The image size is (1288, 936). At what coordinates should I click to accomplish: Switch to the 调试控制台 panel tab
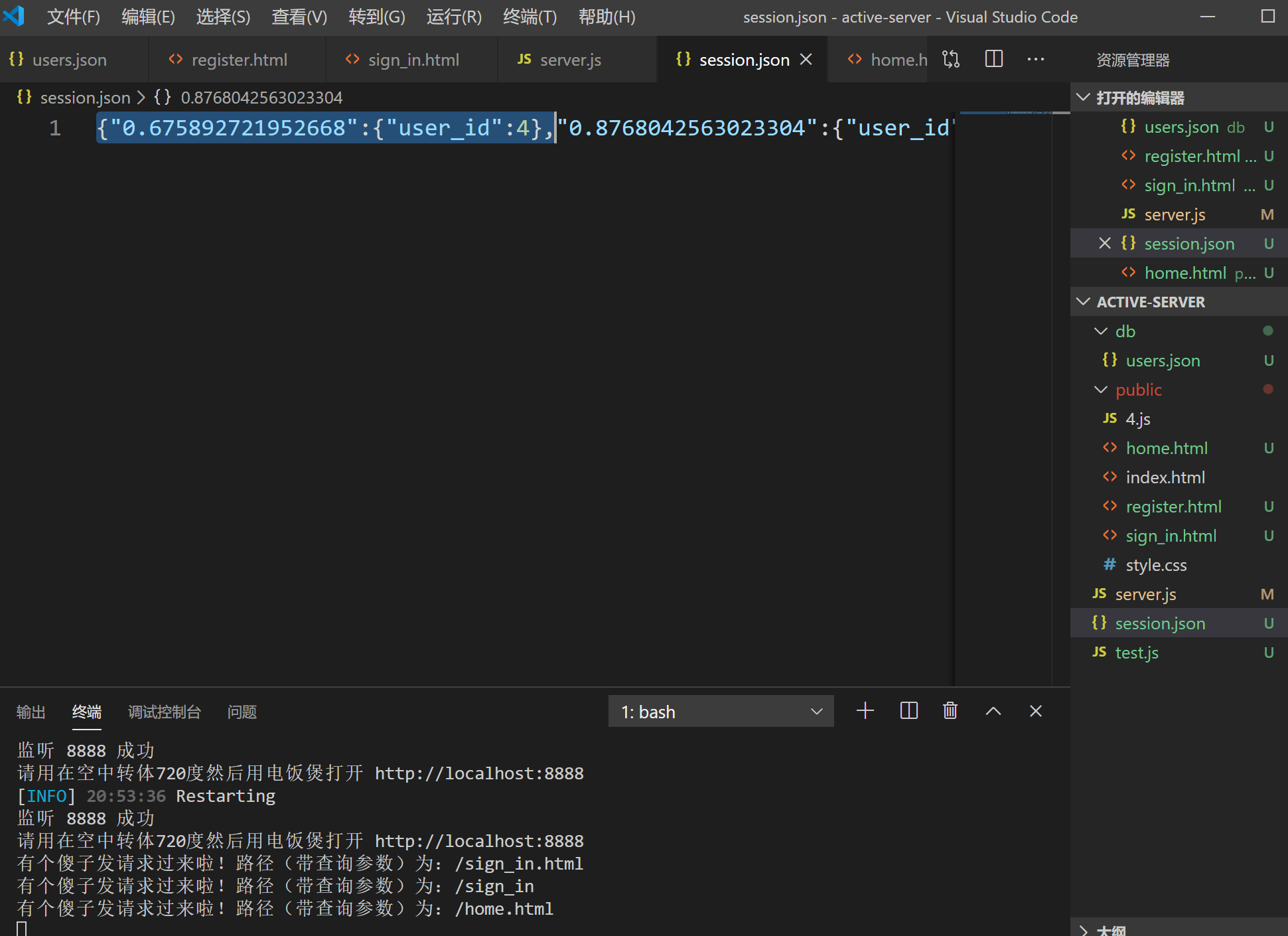pos(164,712)
